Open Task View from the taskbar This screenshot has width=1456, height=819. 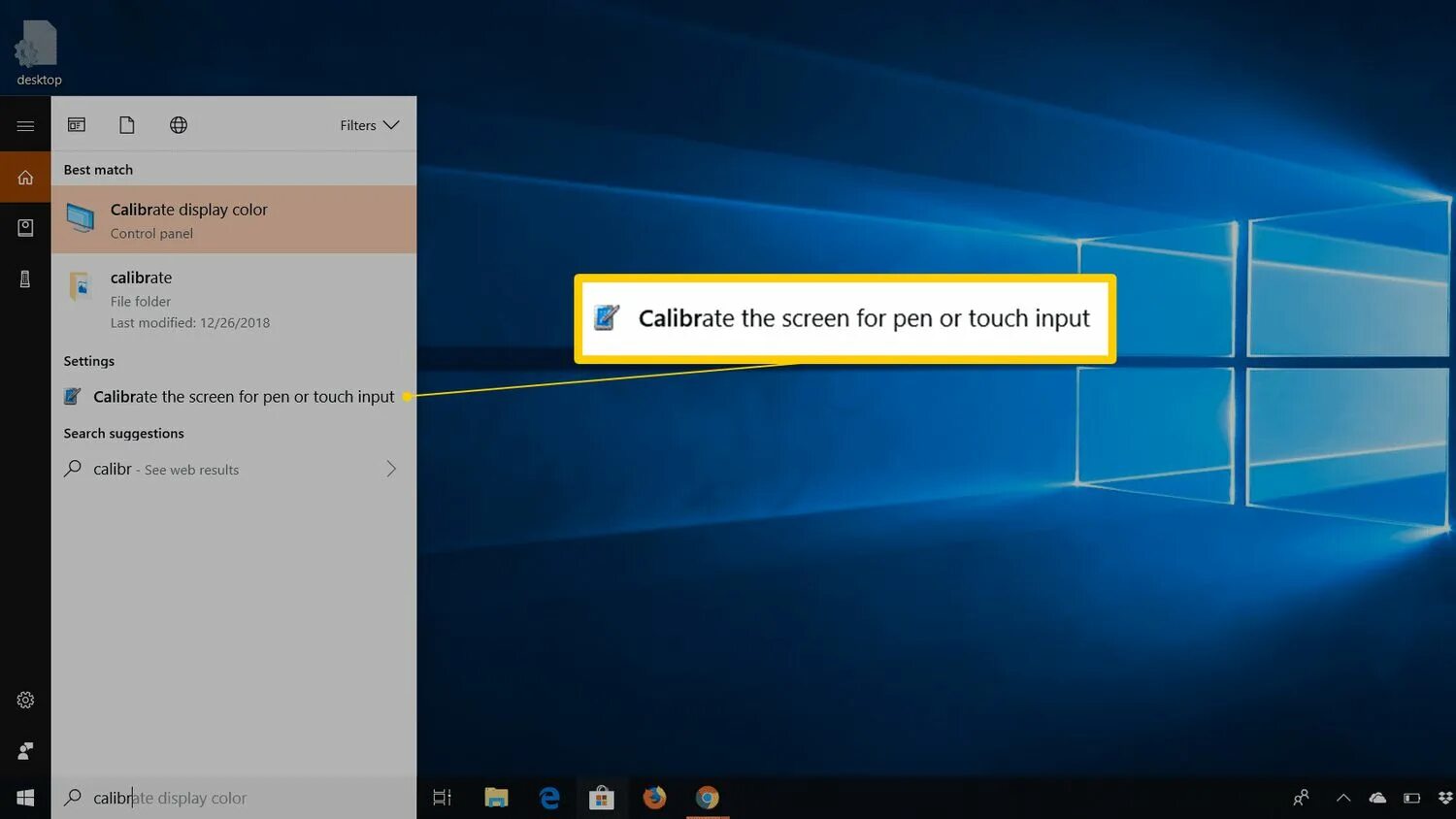442,798
